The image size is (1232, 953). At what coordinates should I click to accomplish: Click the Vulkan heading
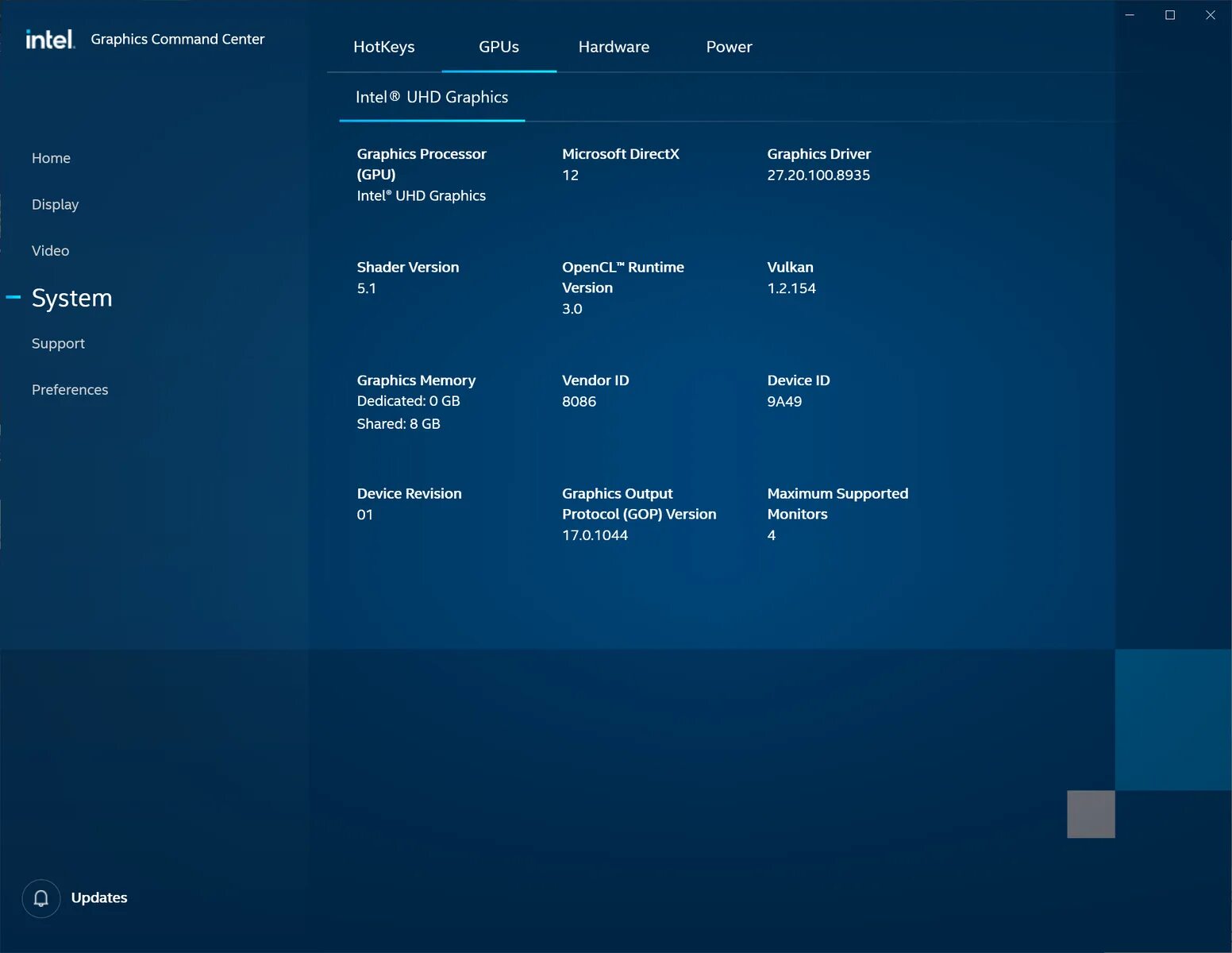(790, 268)
